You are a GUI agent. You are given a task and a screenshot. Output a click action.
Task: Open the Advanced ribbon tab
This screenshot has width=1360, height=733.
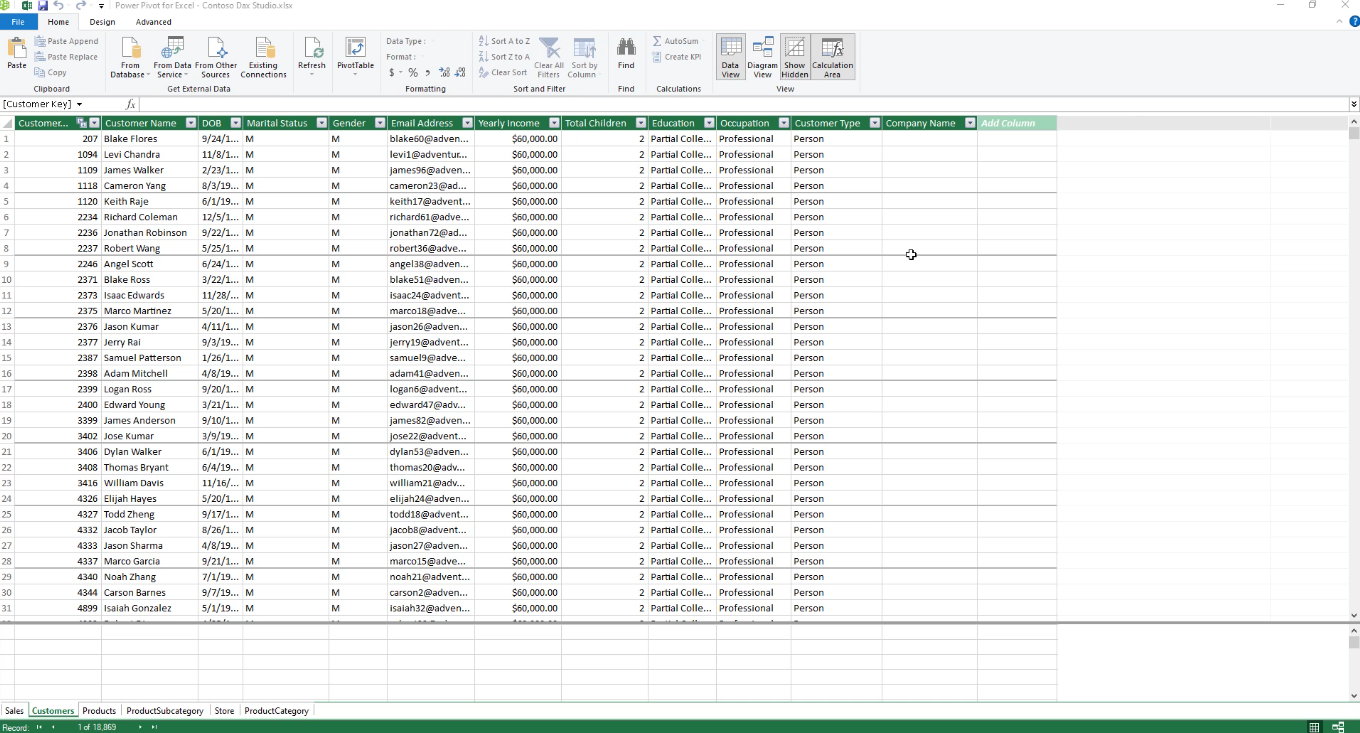tap(153, 22)
